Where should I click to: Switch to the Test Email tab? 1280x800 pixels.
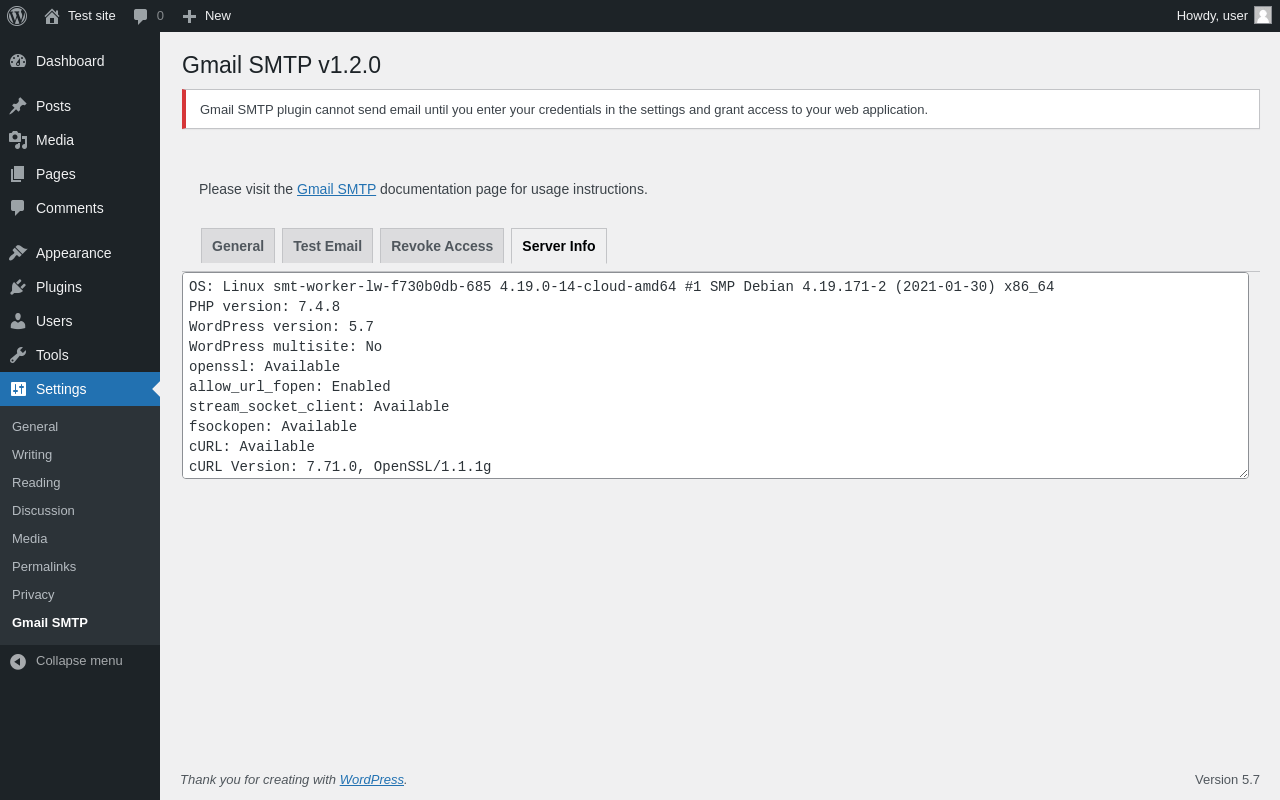point(327,246)
